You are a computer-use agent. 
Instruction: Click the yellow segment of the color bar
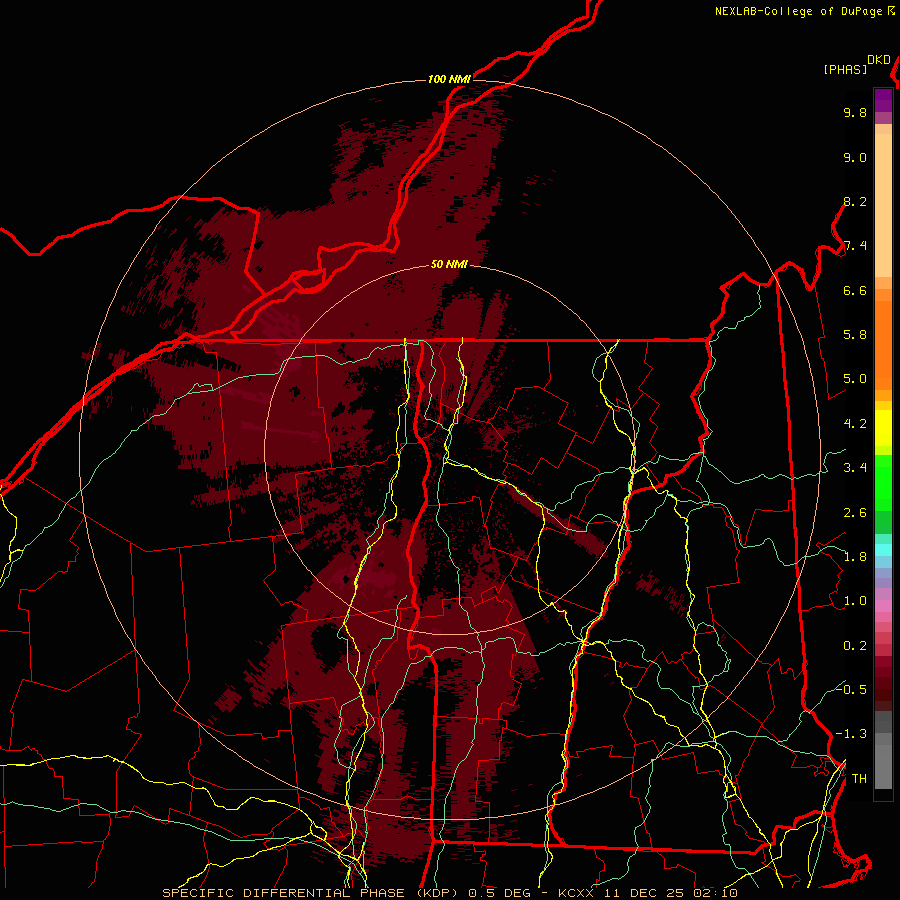[883, 428]
